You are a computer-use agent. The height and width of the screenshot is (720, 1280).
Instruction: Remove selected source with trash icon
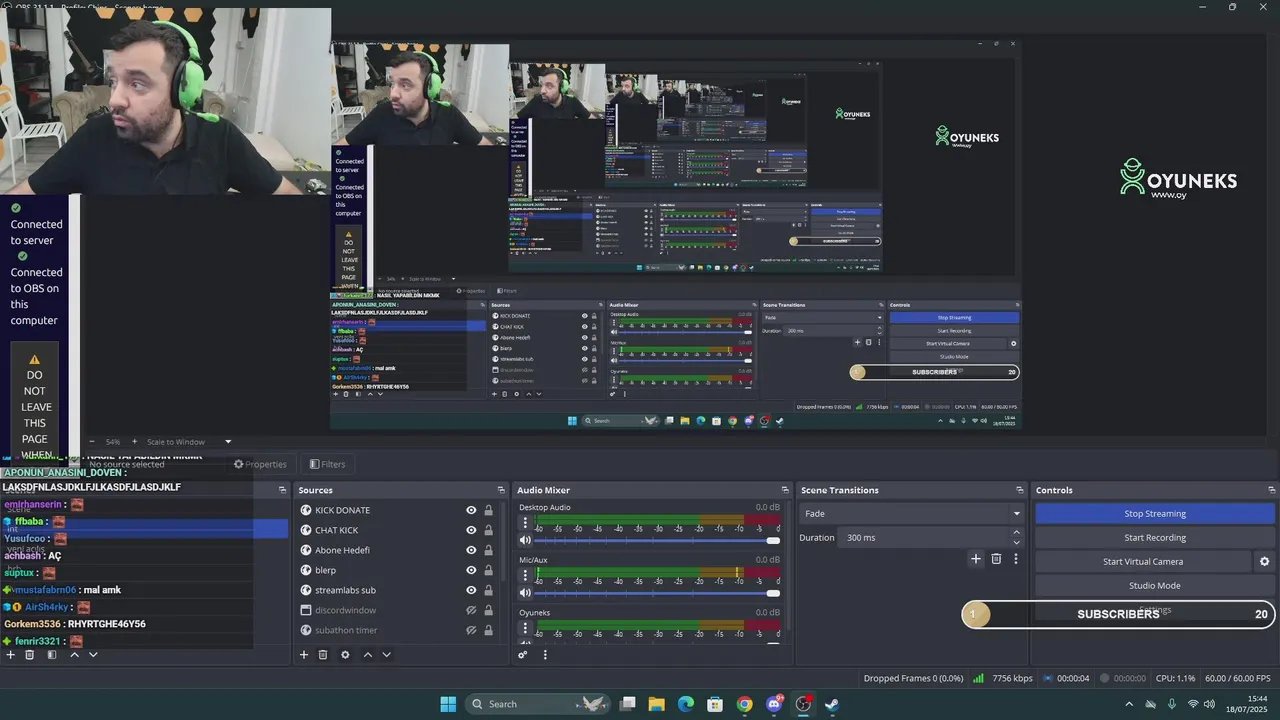tap(323, 655)
